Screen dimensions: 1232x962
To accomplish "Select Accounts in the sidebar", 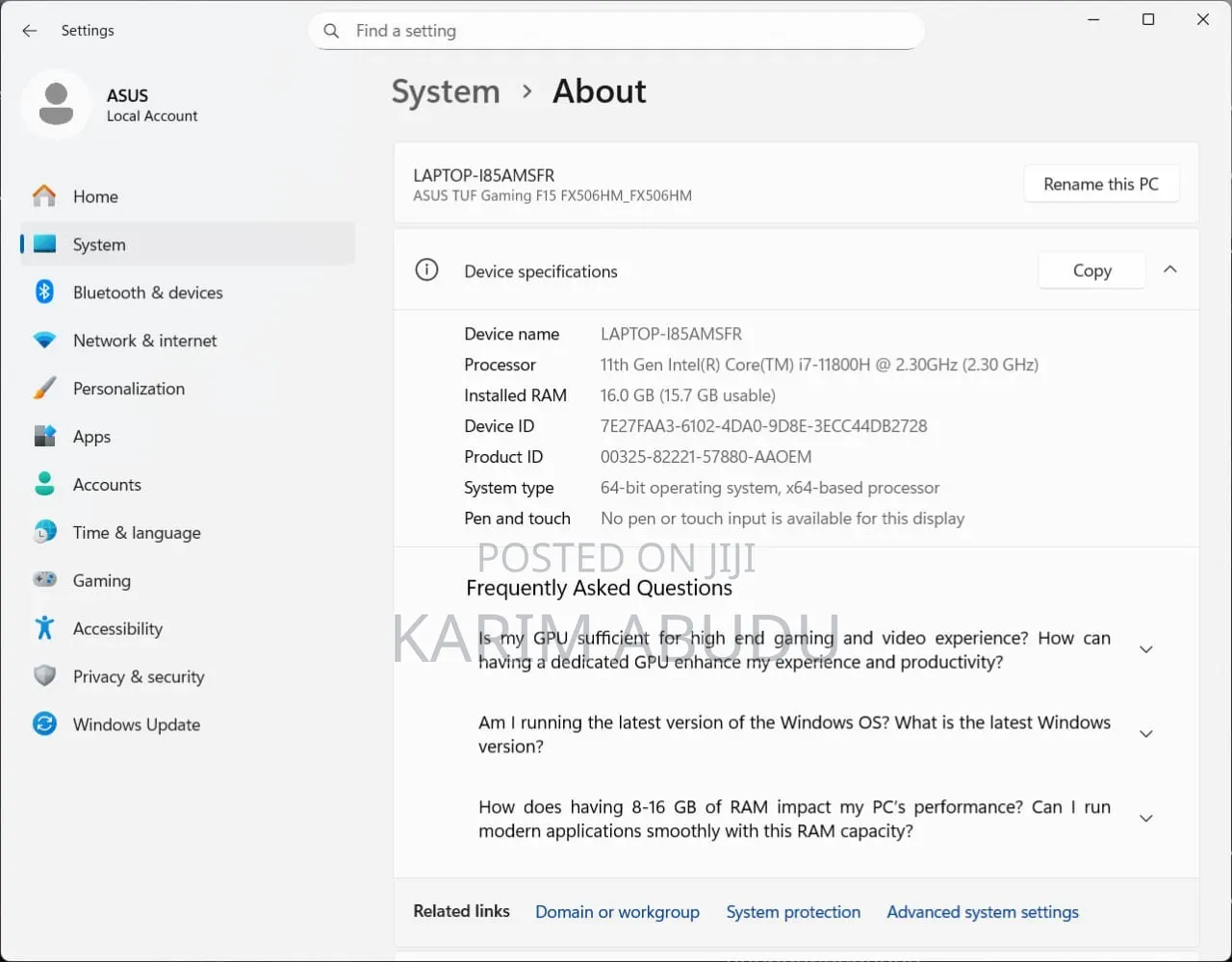I will (188, 485).
